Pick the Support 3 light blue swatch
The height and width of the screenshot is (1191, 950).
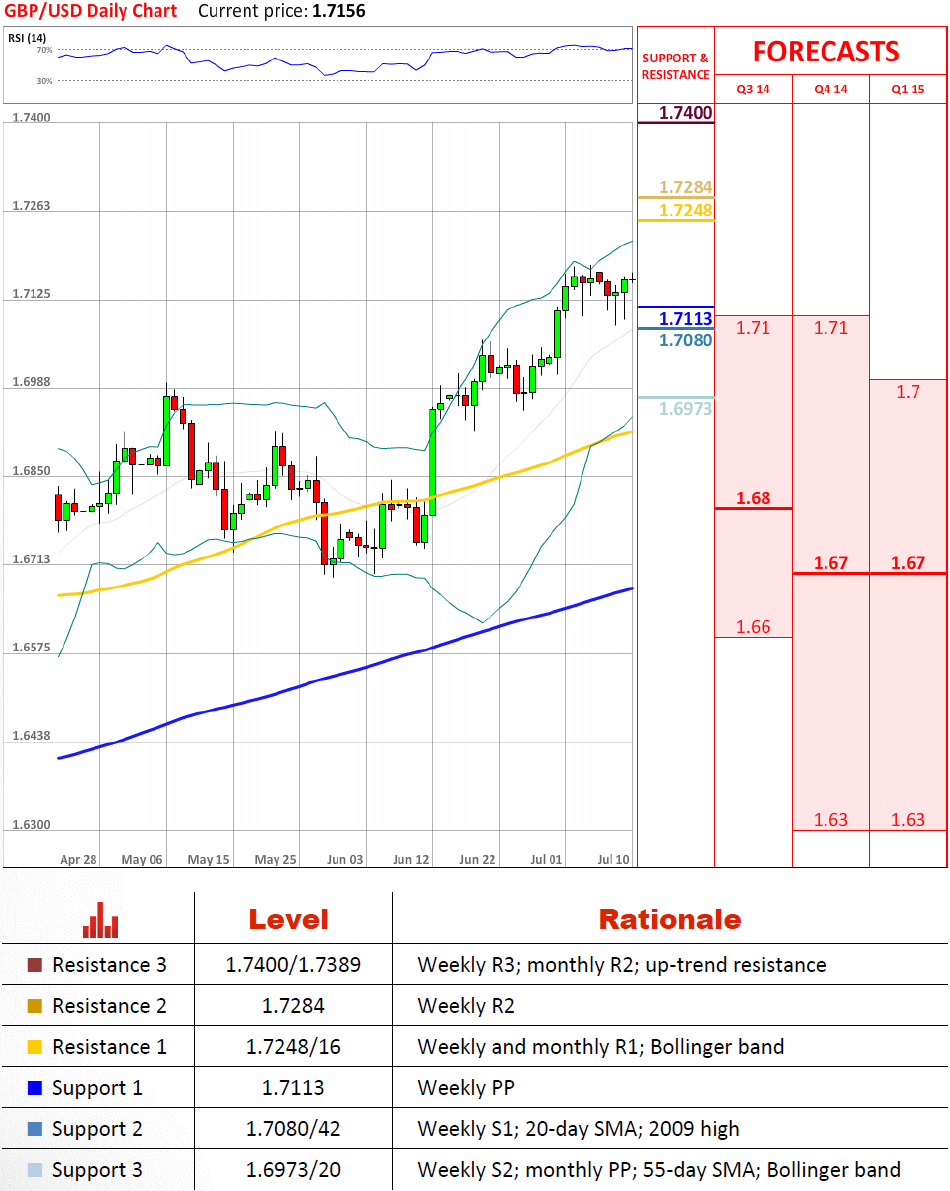click(35, 1170)
